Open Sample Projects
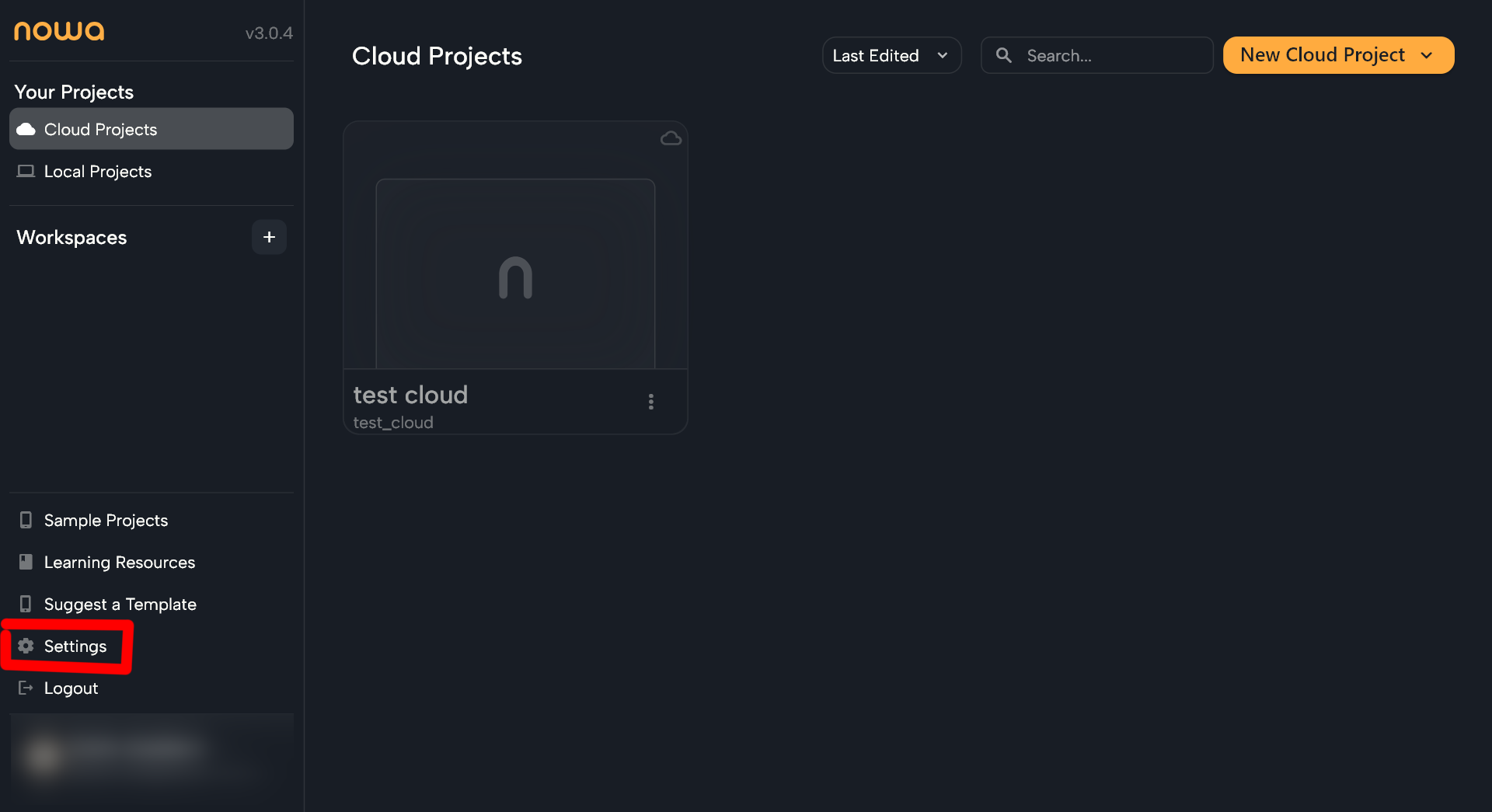 [x=106, y=520]
